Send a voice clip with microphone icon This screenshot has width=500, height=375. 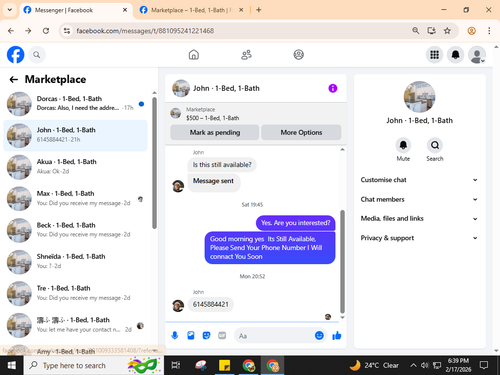coord(175,335)
